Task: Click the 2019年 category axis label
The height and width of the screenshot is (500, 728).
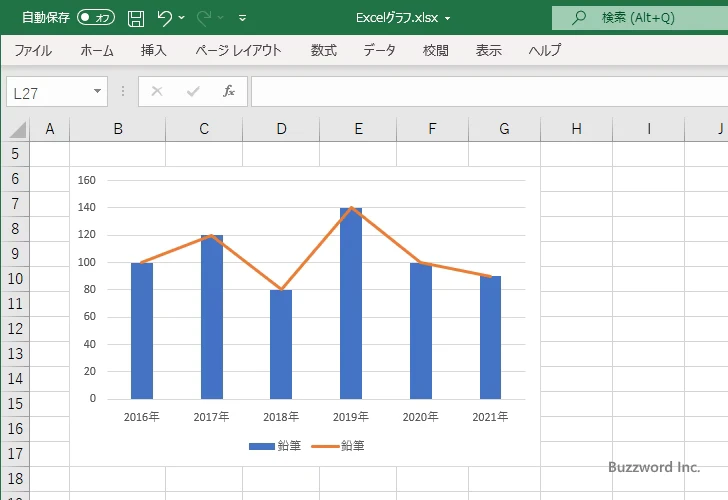Action: coord(351,417)
